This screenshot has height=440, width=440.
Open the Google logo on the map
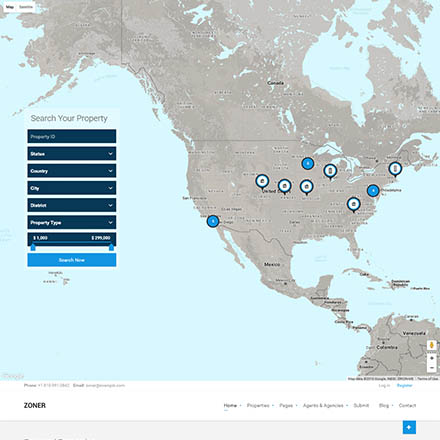coord(13,376)
